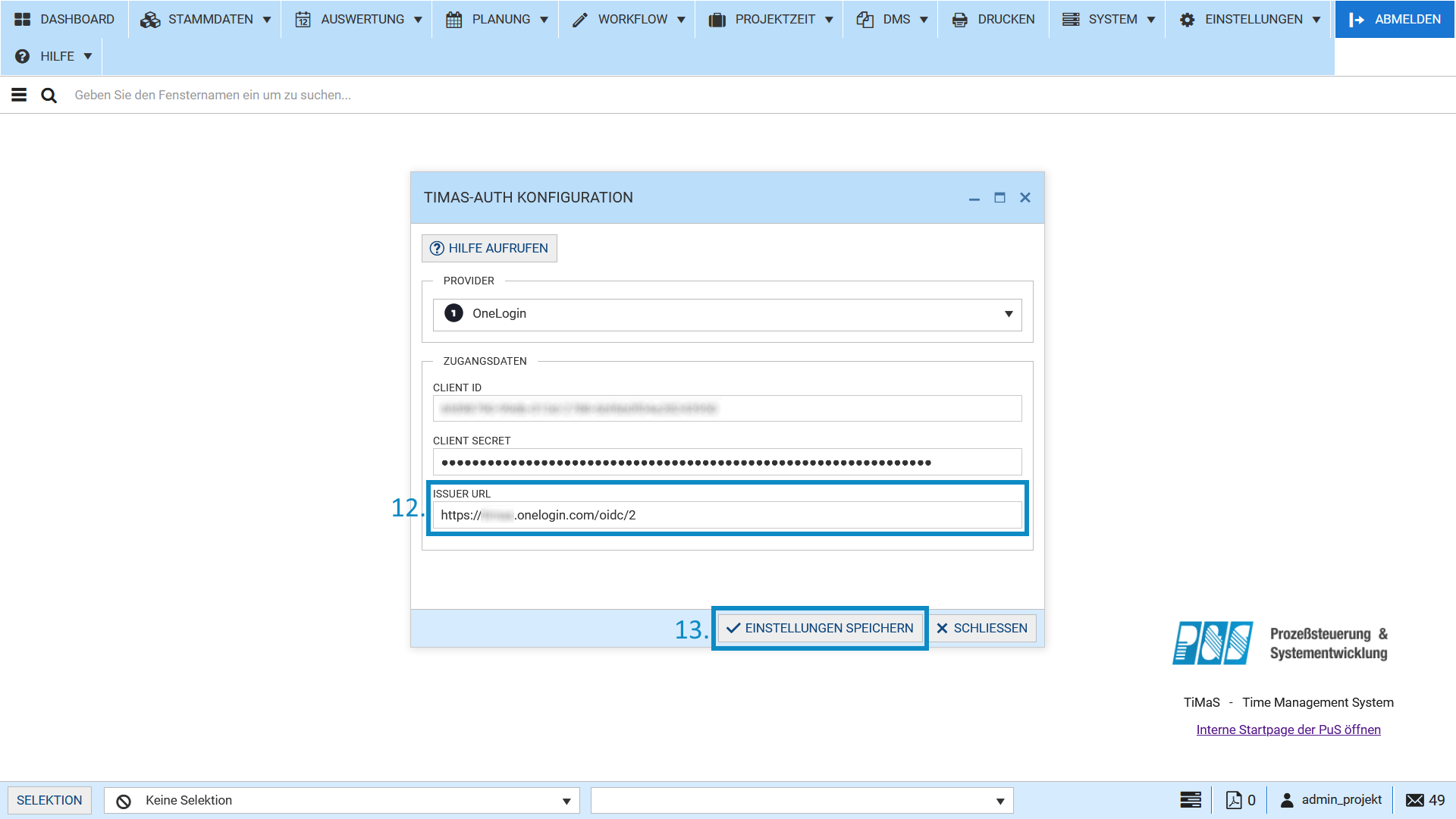Open the Projektzeit menu
This screenshot has height=819, width=1456.
pyautogui.click(x=770, y=19)
